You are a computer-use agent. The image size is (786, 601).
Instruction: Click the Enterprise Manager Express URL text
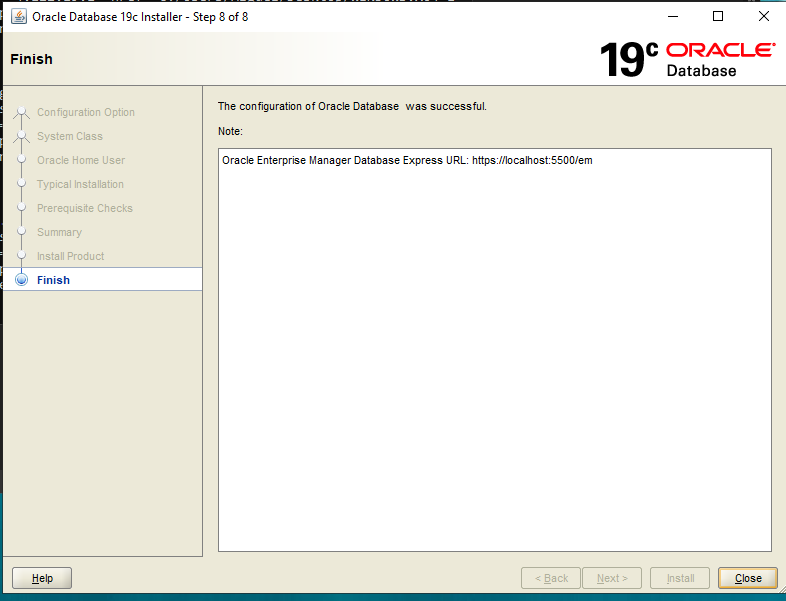[407, 160]
